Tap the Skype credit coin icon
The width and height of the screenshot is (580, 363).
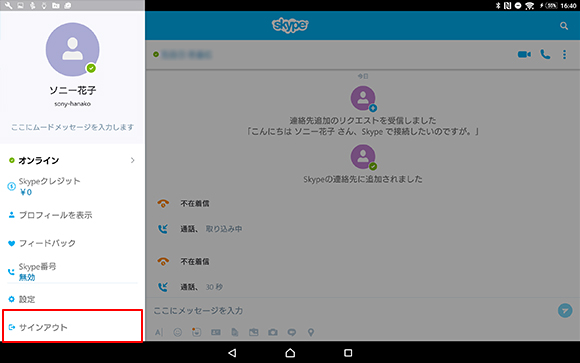(11, 186)
